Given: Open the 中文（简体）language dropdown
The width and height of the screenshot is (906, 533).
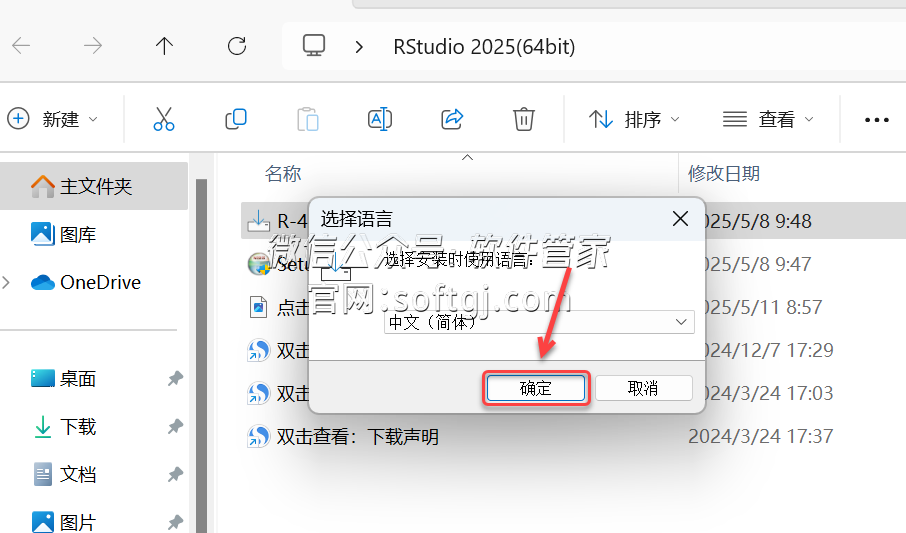Looking at the screenshot, I should click(539, 322).
